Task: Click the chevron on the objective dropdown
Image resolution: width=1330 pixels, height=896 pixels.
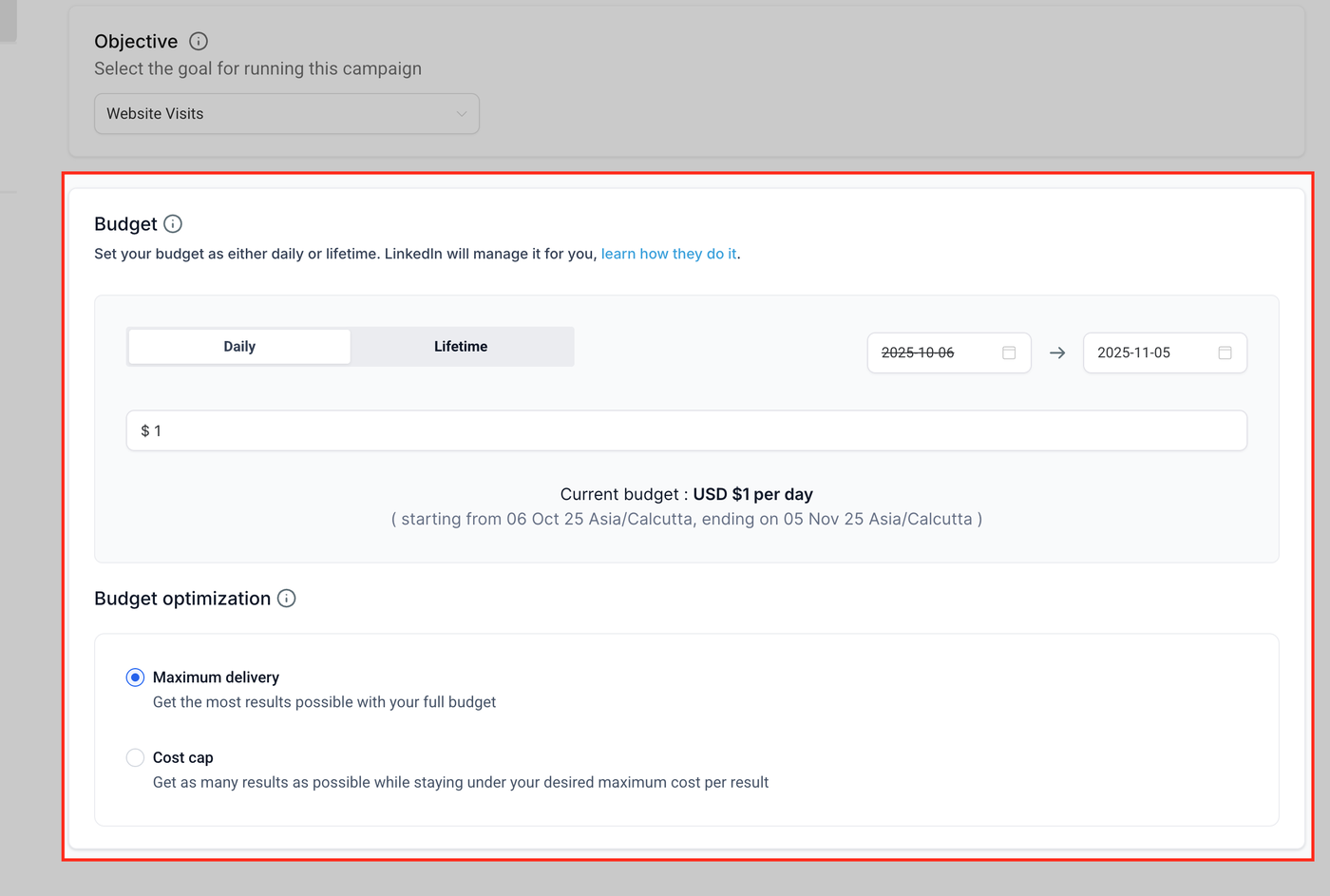Action: [x=462, y=114]
